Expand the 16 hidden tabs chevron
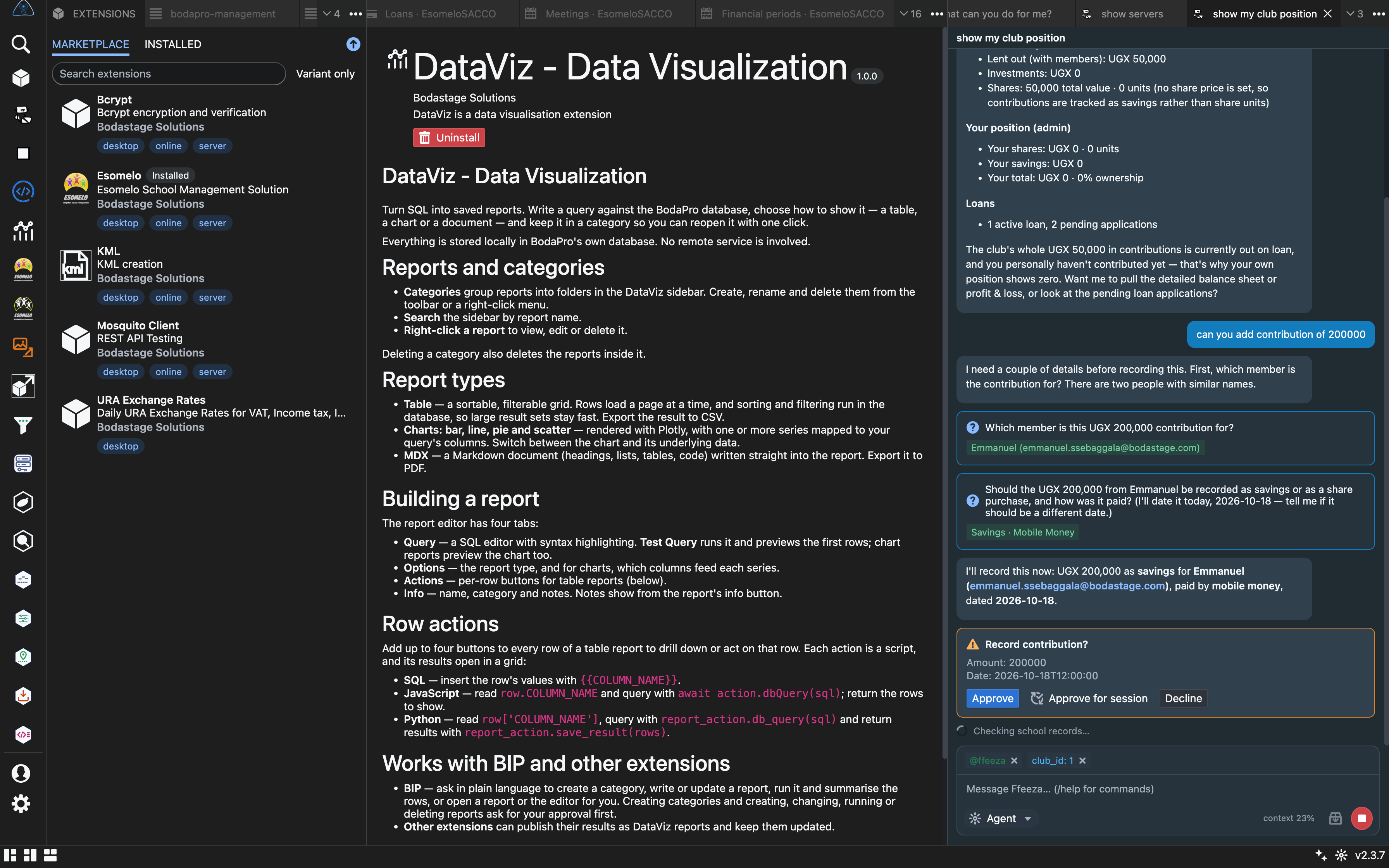1389x868 pixels. [x=910, y=14]
